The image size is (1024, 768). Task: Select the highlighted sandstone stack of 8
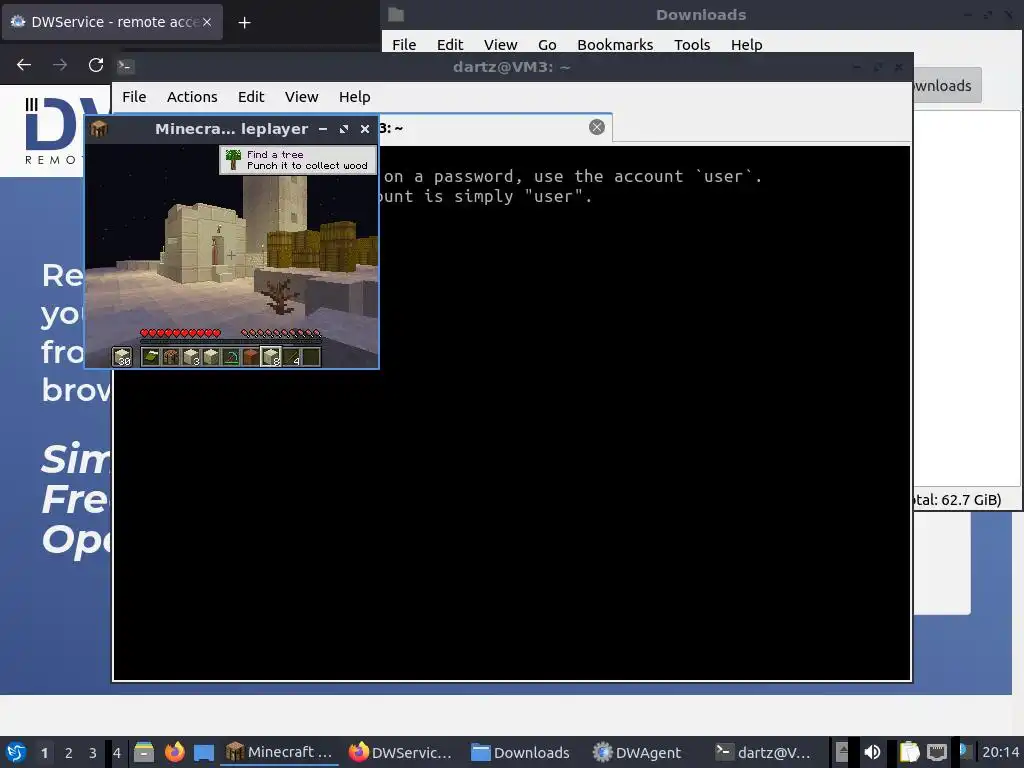pyautogui.click(x=271, y=357)
